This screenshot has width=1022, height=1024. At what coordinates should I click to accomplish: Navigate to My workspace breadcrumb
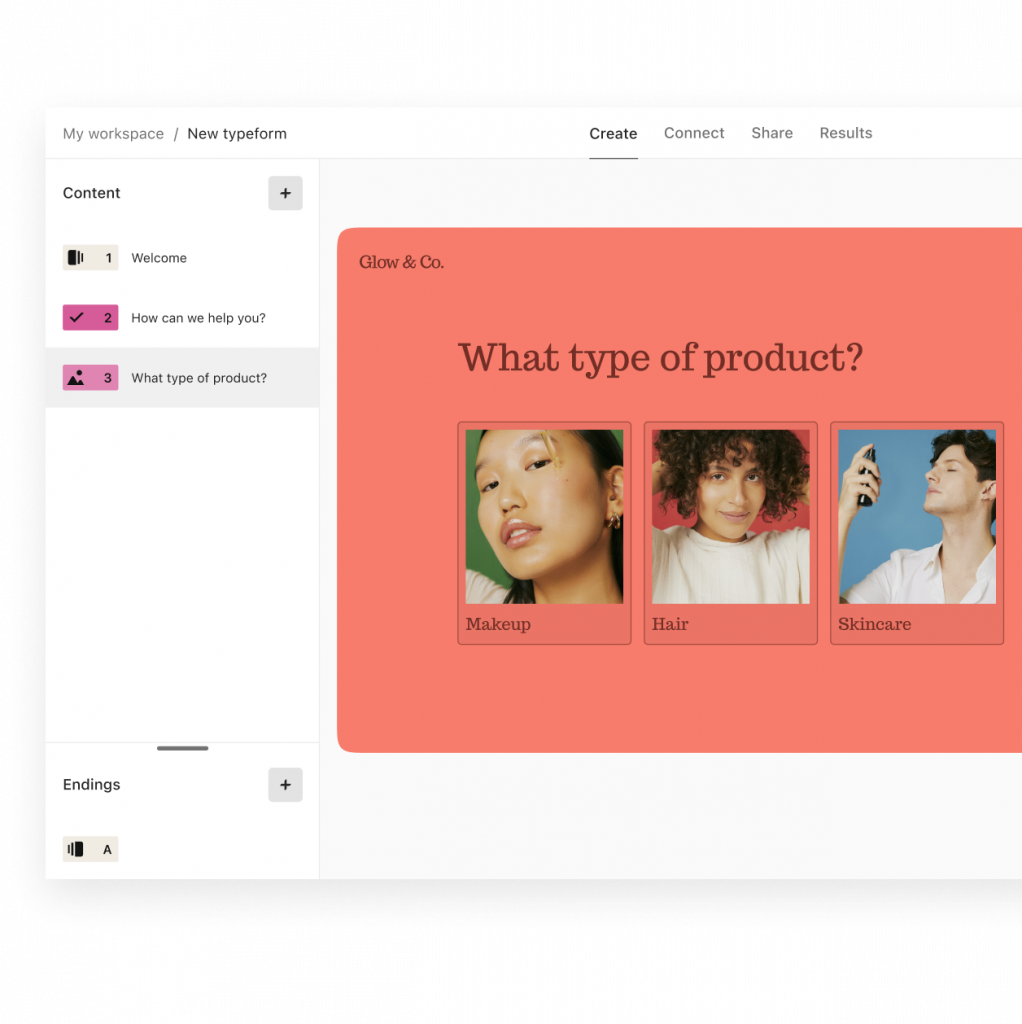pos(113,134)
